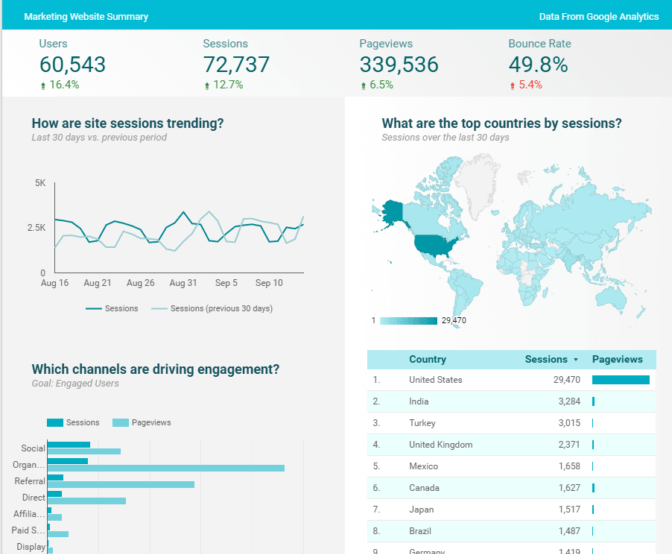
Task: Click the How are site sessions trending heading
Action: 128,123
